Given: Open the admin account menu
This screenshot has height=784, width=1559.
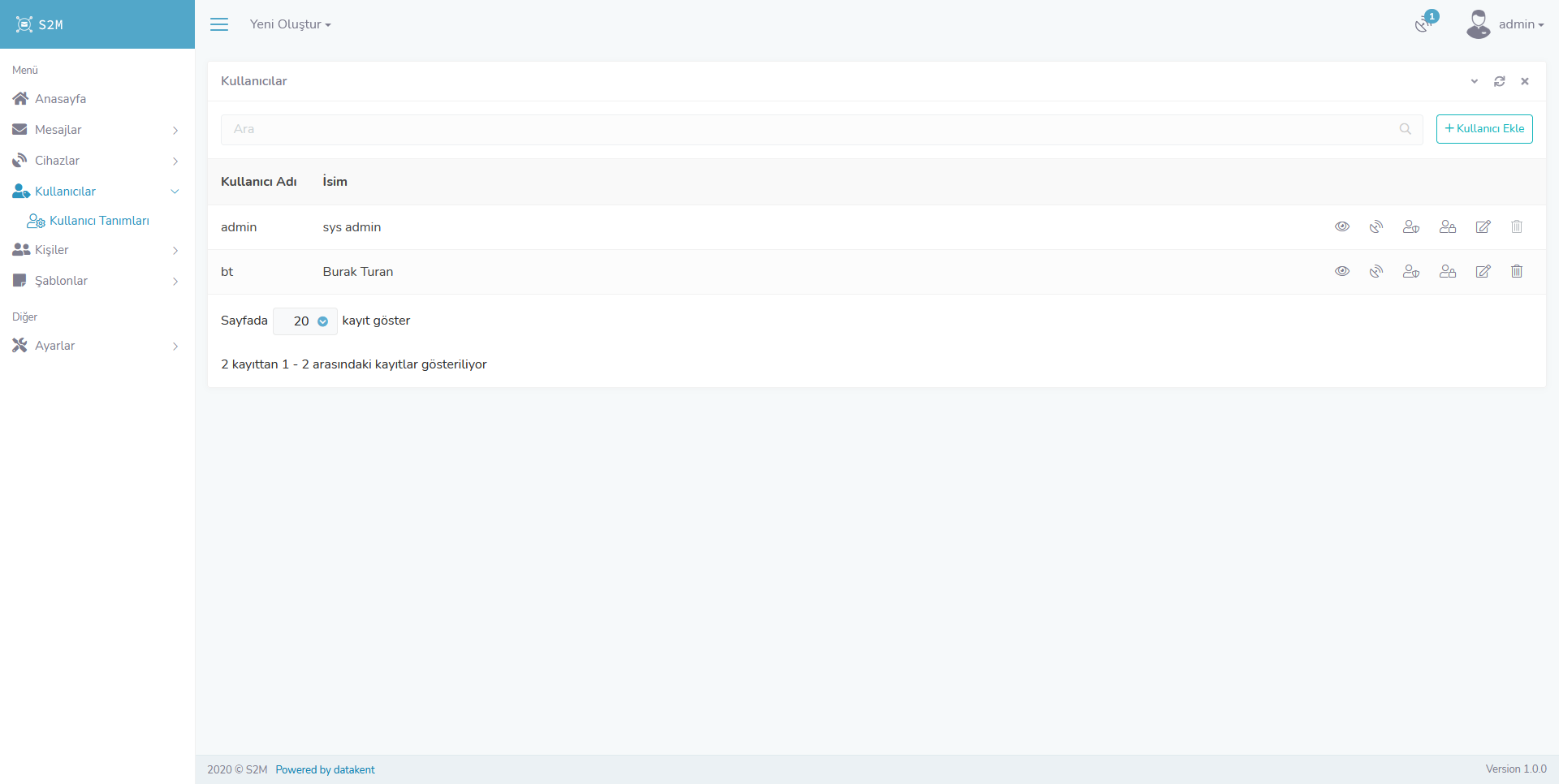Looking at the screenshot, I should pos(1506,24).
